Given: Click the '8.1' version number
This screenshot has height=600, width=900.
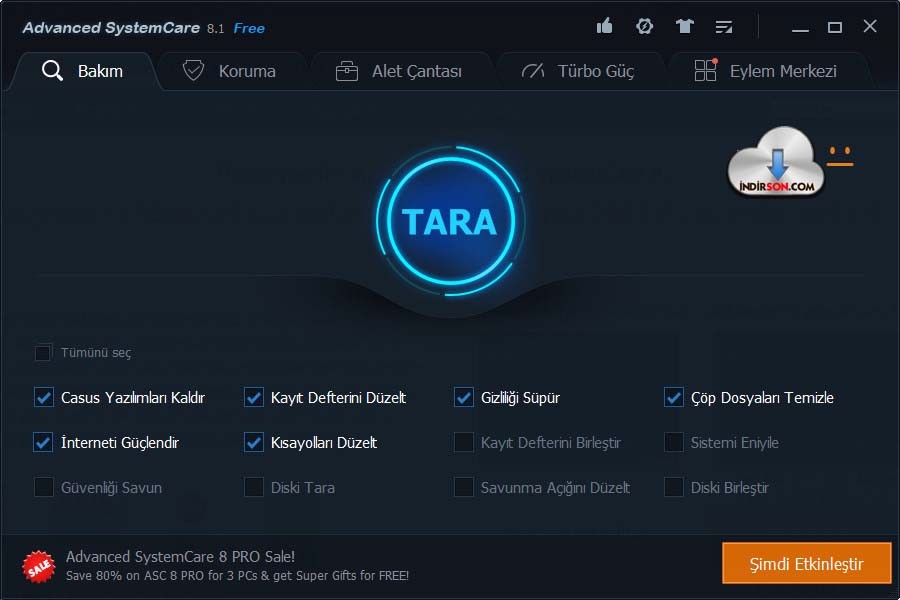Looking at the screenshot, I should point(216,29).
